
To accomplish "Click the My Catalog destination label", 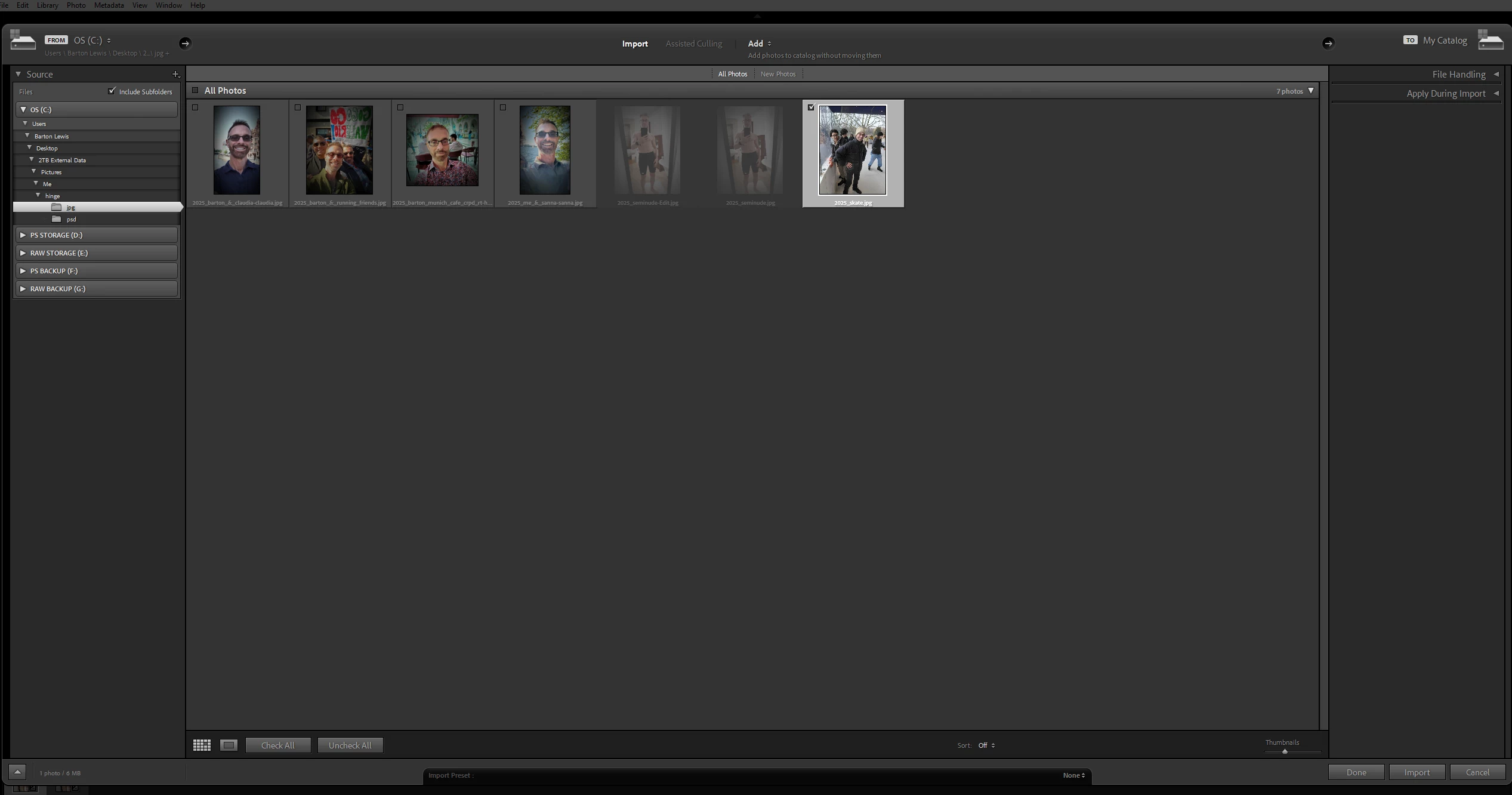I will coord(1445,40).
